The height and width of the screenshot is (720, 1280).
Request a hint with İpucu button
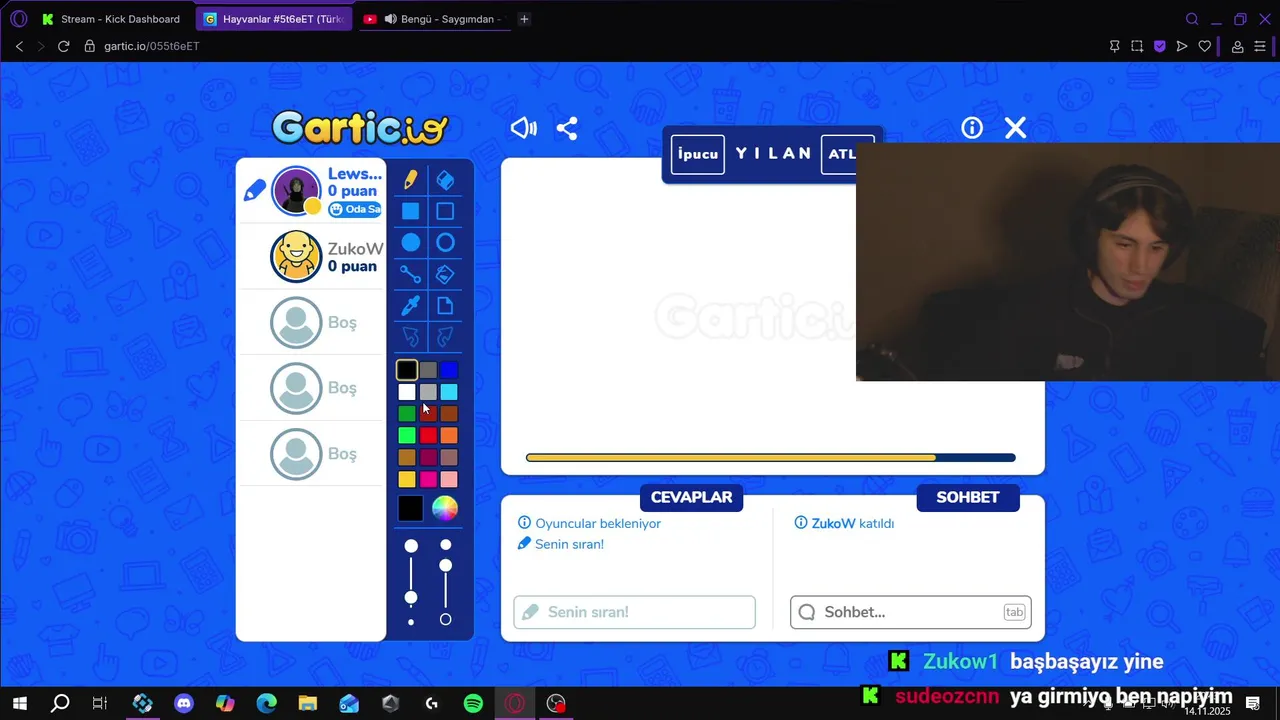[698, 154]
